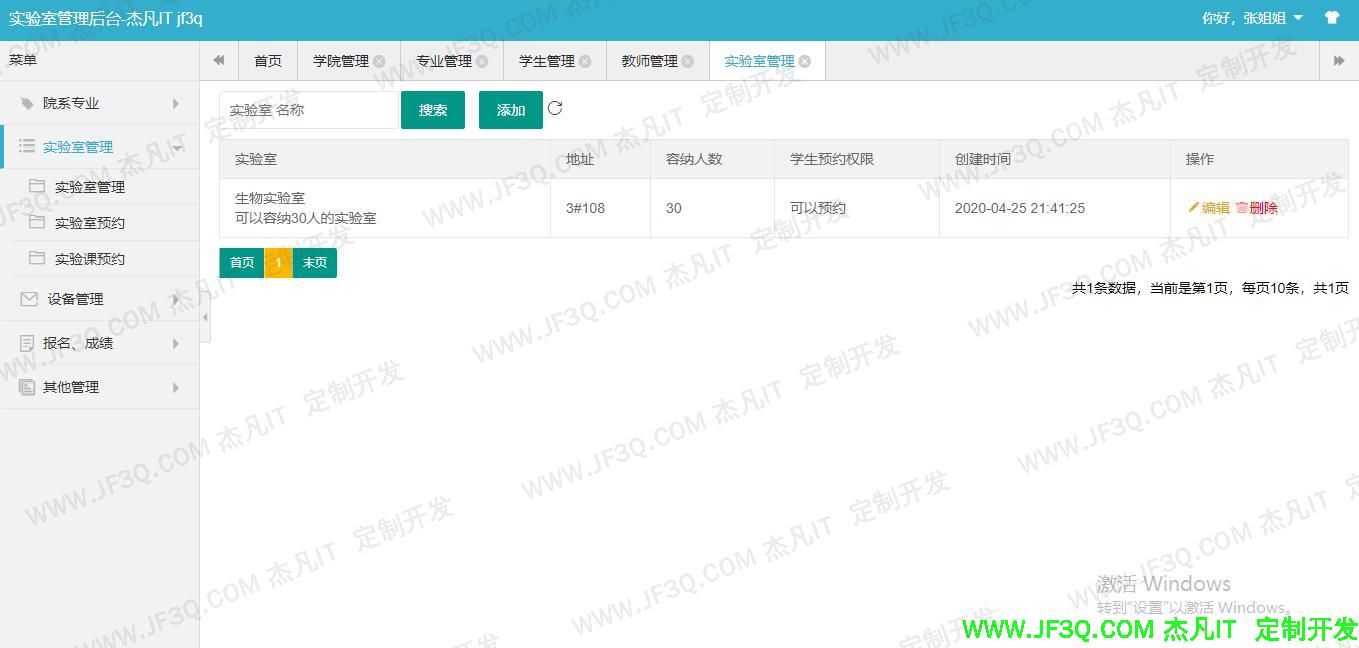Switch to the 首页 tab
Image resolution: width=1359 pixels, height=648 pixels.
coord(268,61)
